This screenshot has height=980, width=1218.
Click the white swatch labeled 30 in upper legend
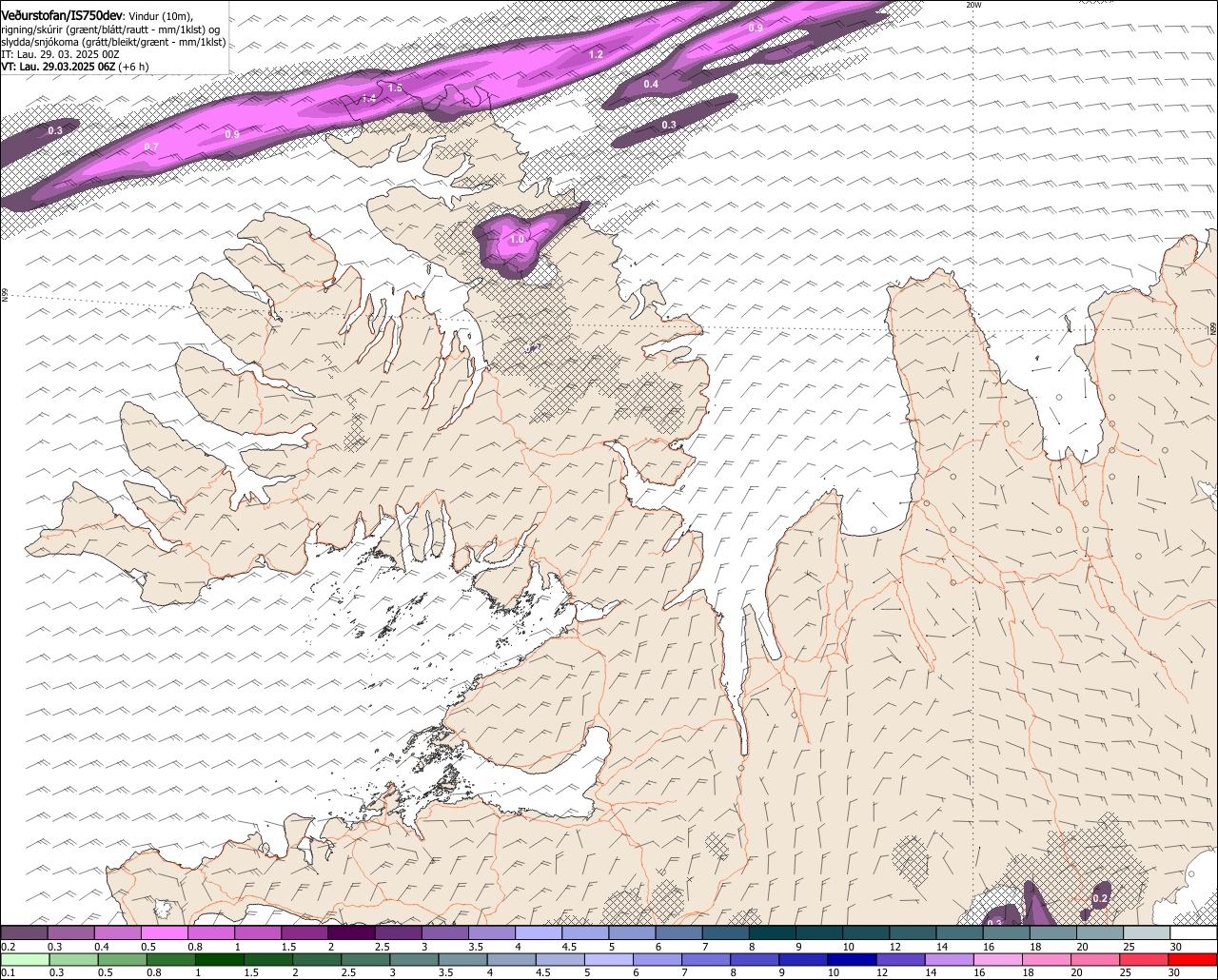pos(1194,932)
